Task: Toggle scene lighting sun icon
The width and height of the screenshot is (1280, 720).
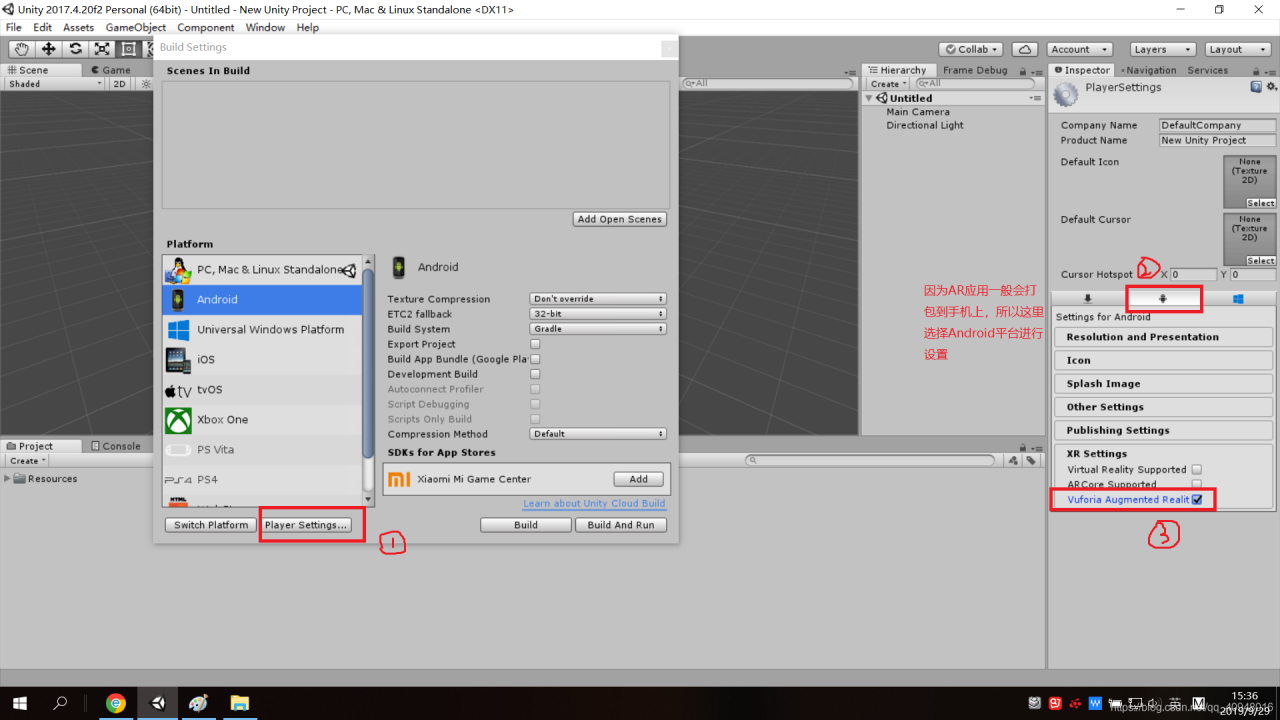Action: click(147, 84)
